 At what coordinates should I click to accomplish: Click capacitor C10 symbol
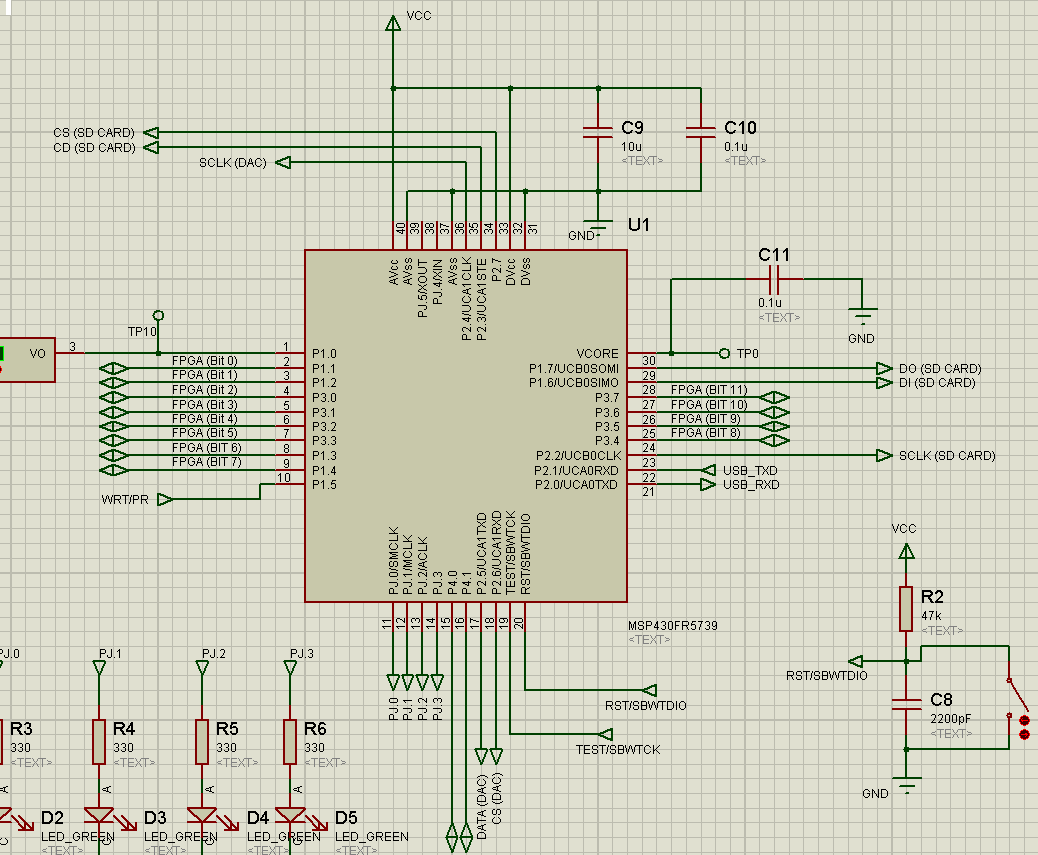point(701,132)
